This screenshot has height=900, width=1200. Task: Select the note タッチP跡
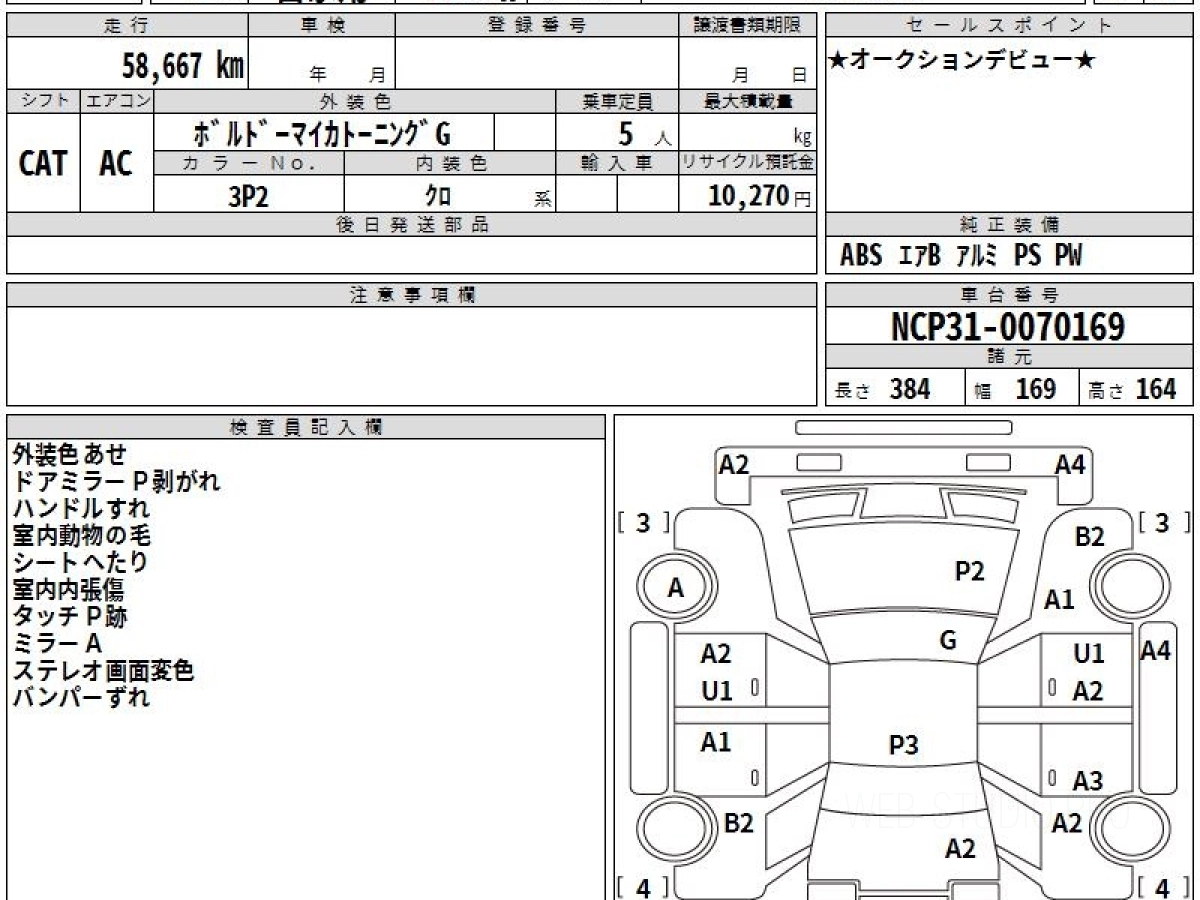click(x=70, y=617)
